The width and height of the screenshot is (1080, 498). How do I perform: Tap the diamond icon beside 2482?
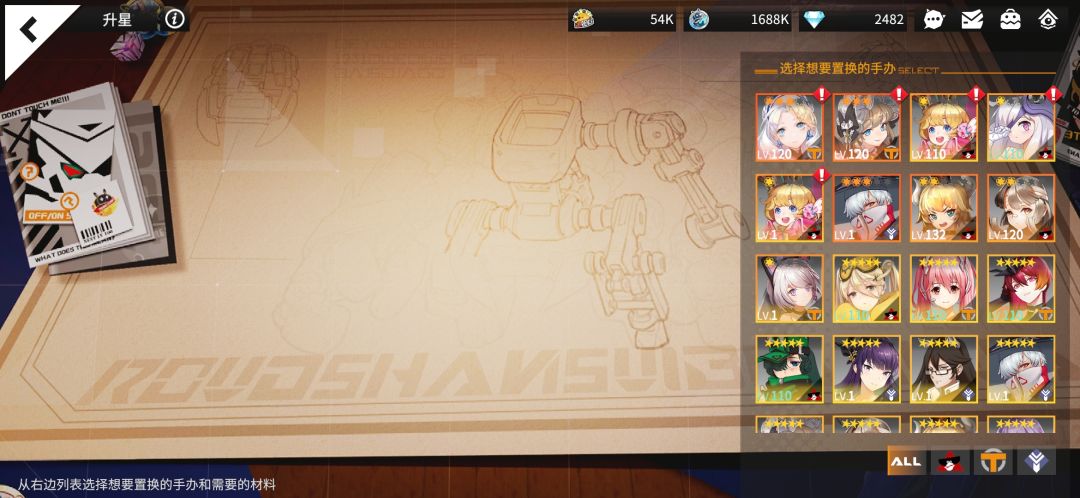click(x=813, y=20)
